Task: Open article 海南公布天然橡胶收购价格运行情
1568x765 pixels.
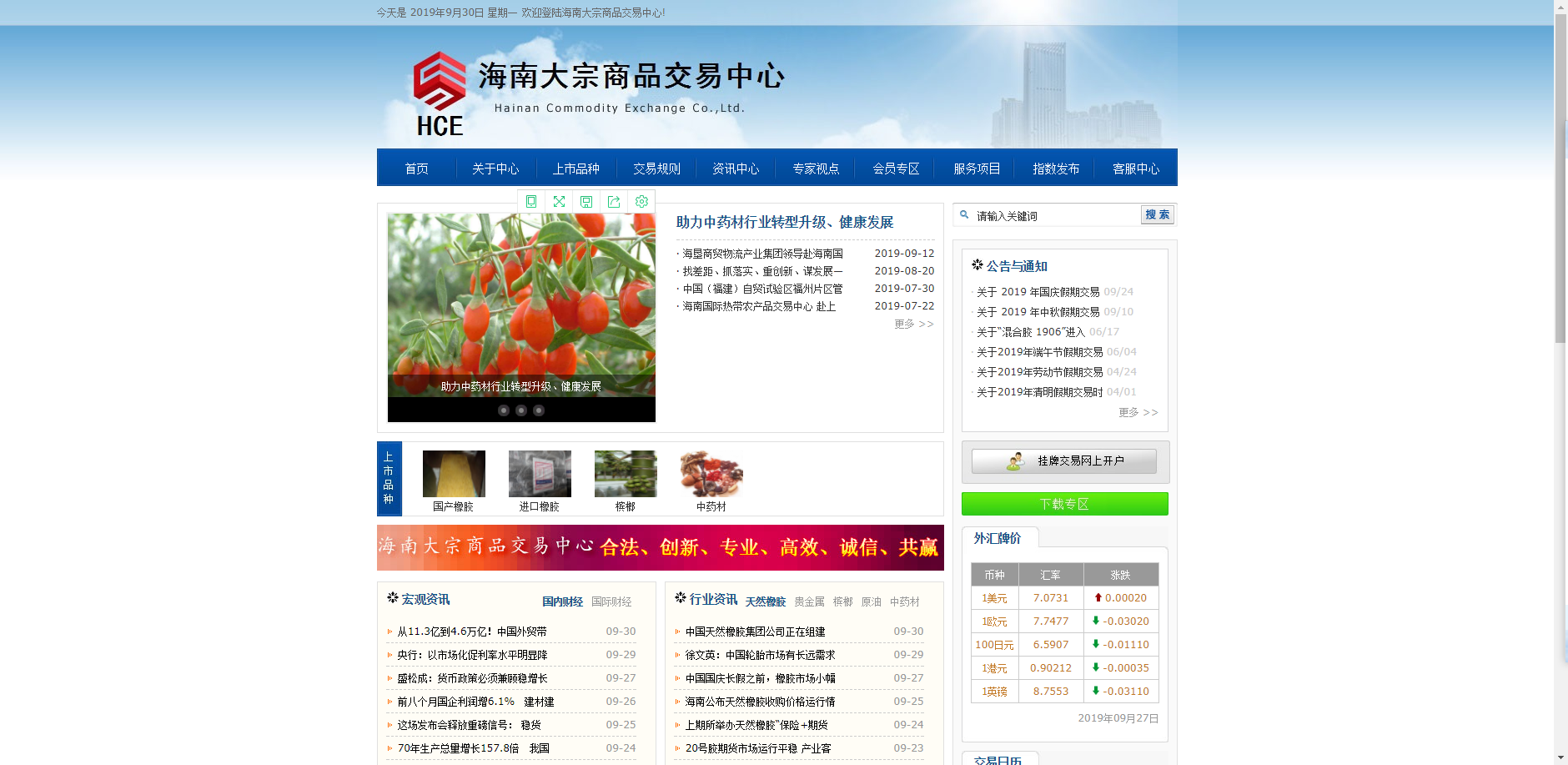Action: tap(760, 702)
